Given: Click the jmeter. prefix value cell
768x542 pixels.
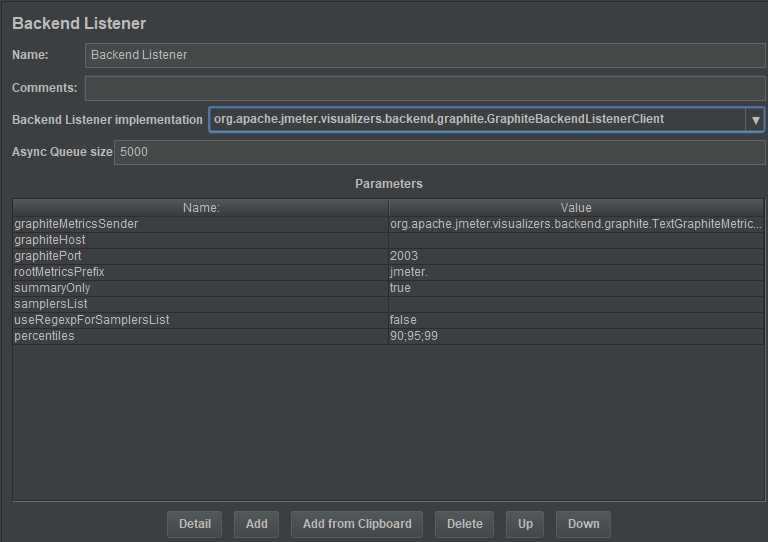Looking at the screenshot, I should 576,272.
